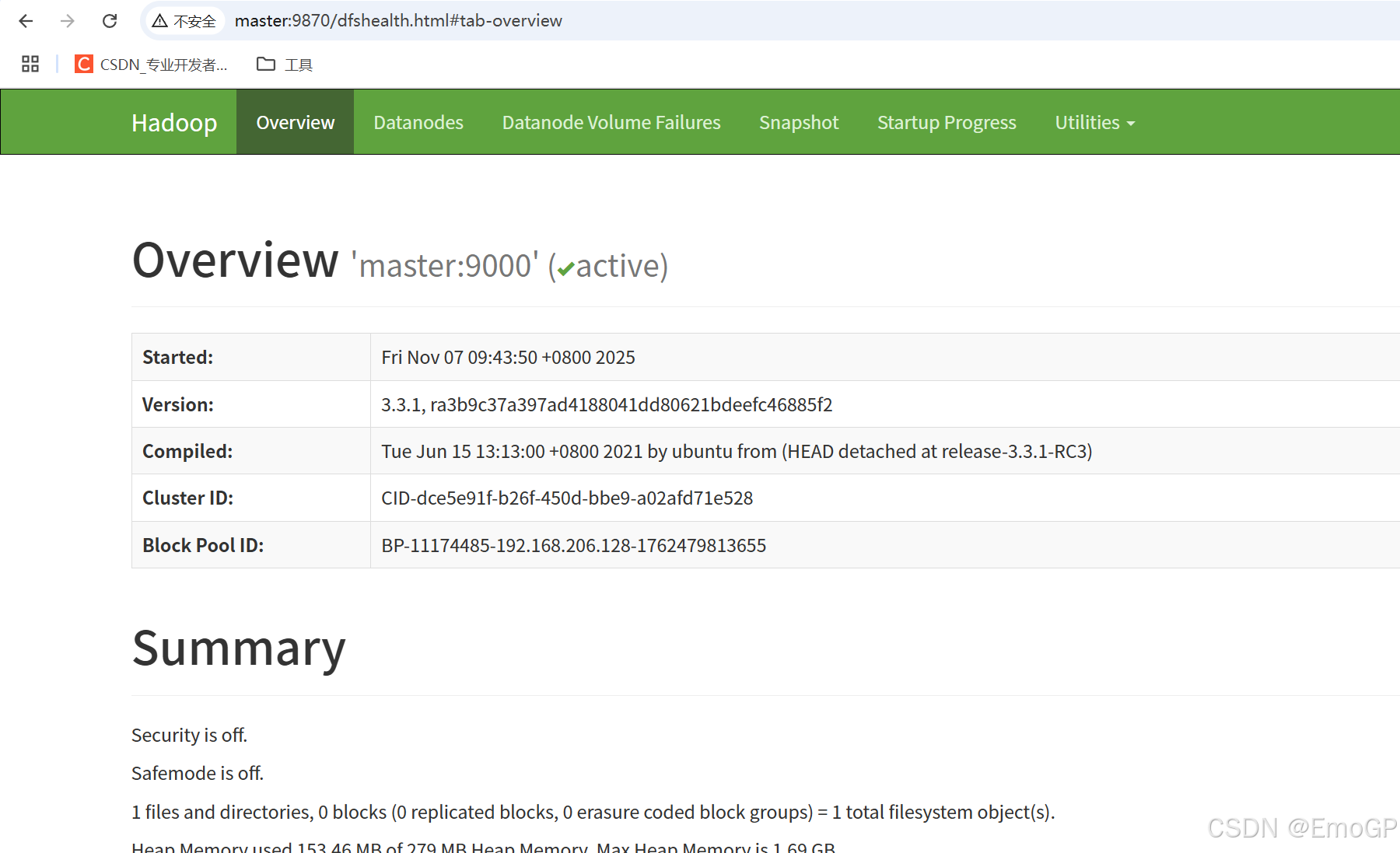Click the Hadoop brand link

point(174,122)
